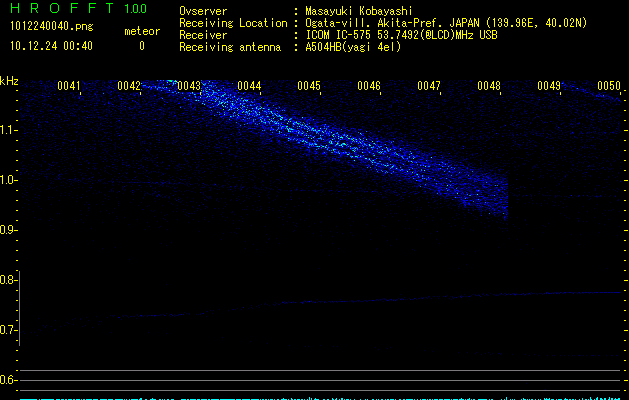Image resolution: width=629 pixels, height=400 pixels.
Task: Click the 0048 time marker
Action: 489,86
